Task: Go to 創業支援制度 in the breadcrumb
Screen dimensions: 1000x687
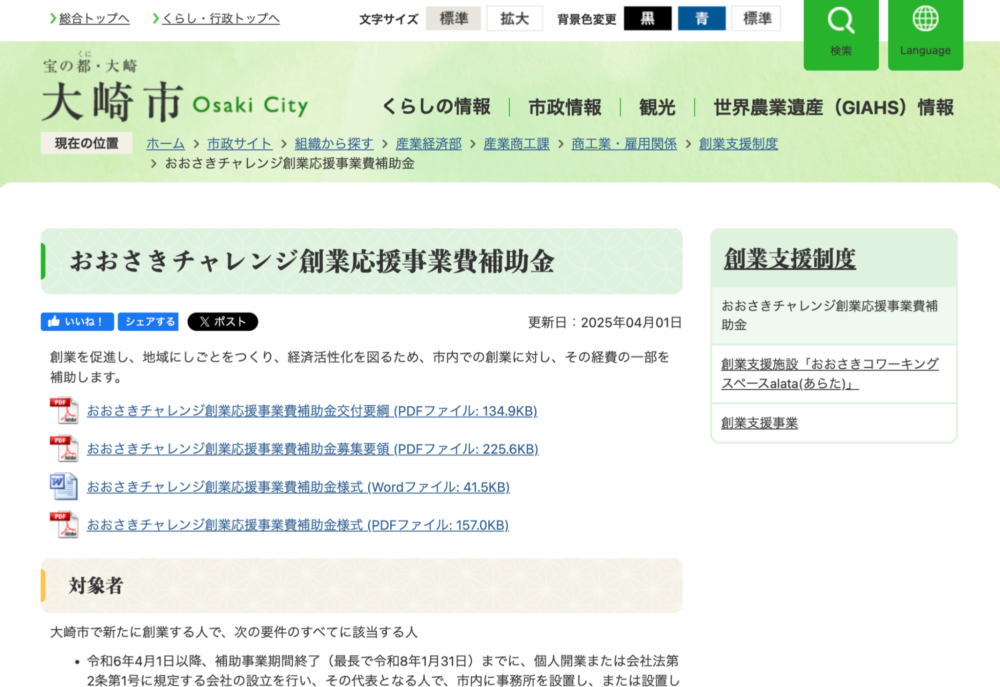Action: (x=739, y=144)
